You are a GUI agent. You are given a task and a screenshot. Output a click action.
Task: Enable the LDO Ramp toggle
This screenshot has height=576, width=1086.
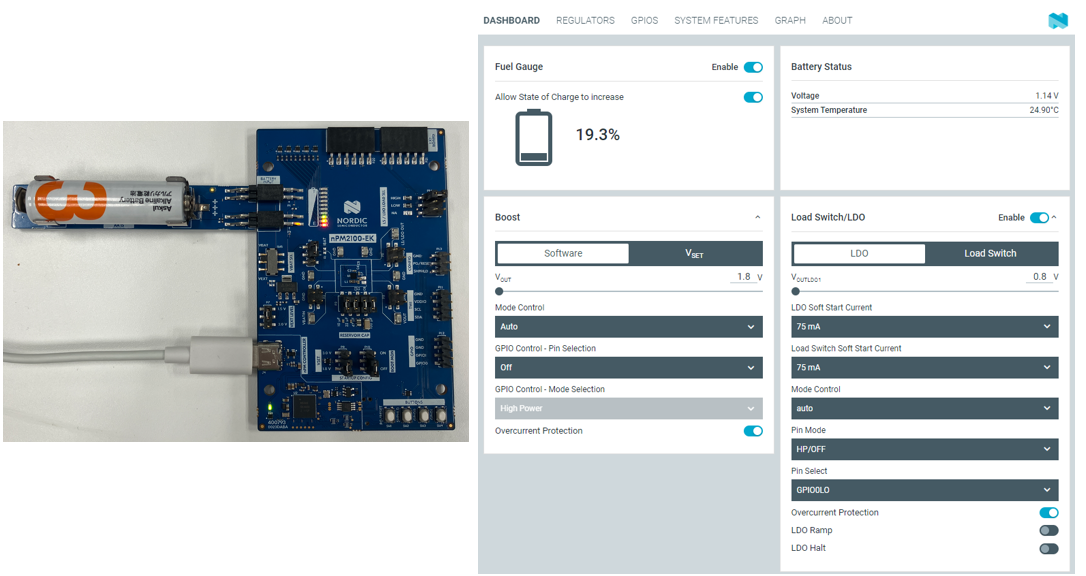coord(1049,530)
